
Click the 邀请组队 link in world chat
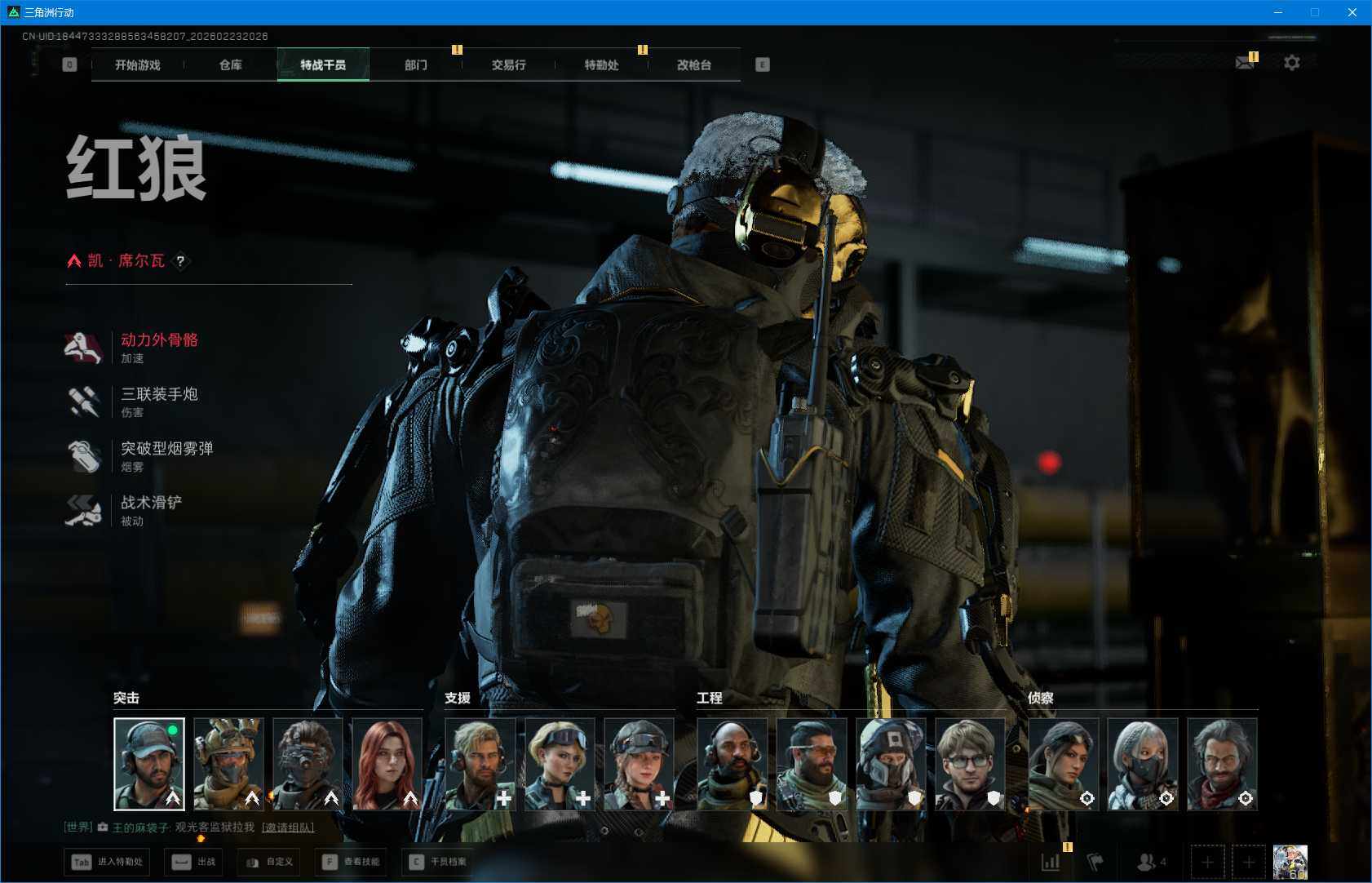point(288,828)
